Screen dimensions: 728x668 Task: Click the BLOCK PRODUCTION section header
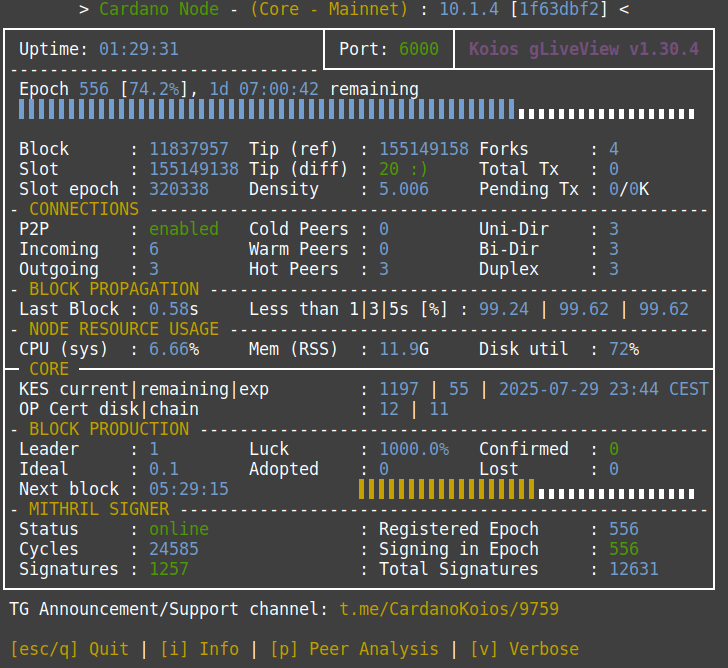[x=109, y=428]
